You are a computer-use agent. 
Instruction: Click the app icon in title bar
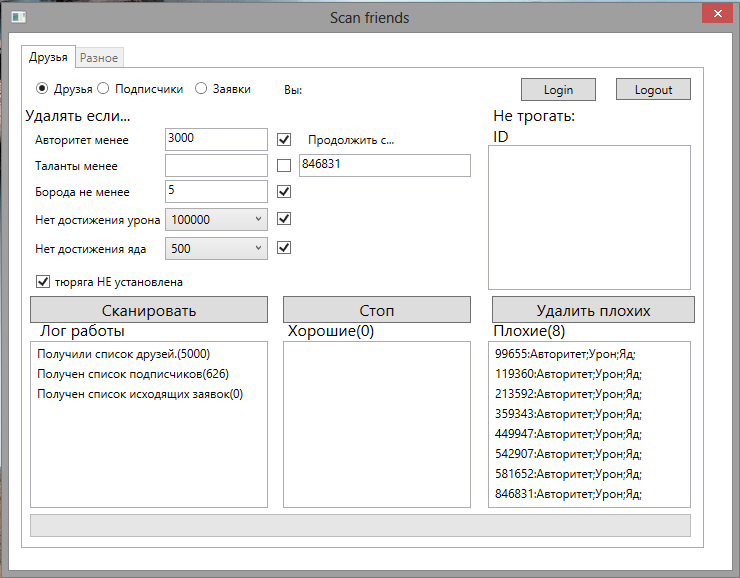click(18, 18)
